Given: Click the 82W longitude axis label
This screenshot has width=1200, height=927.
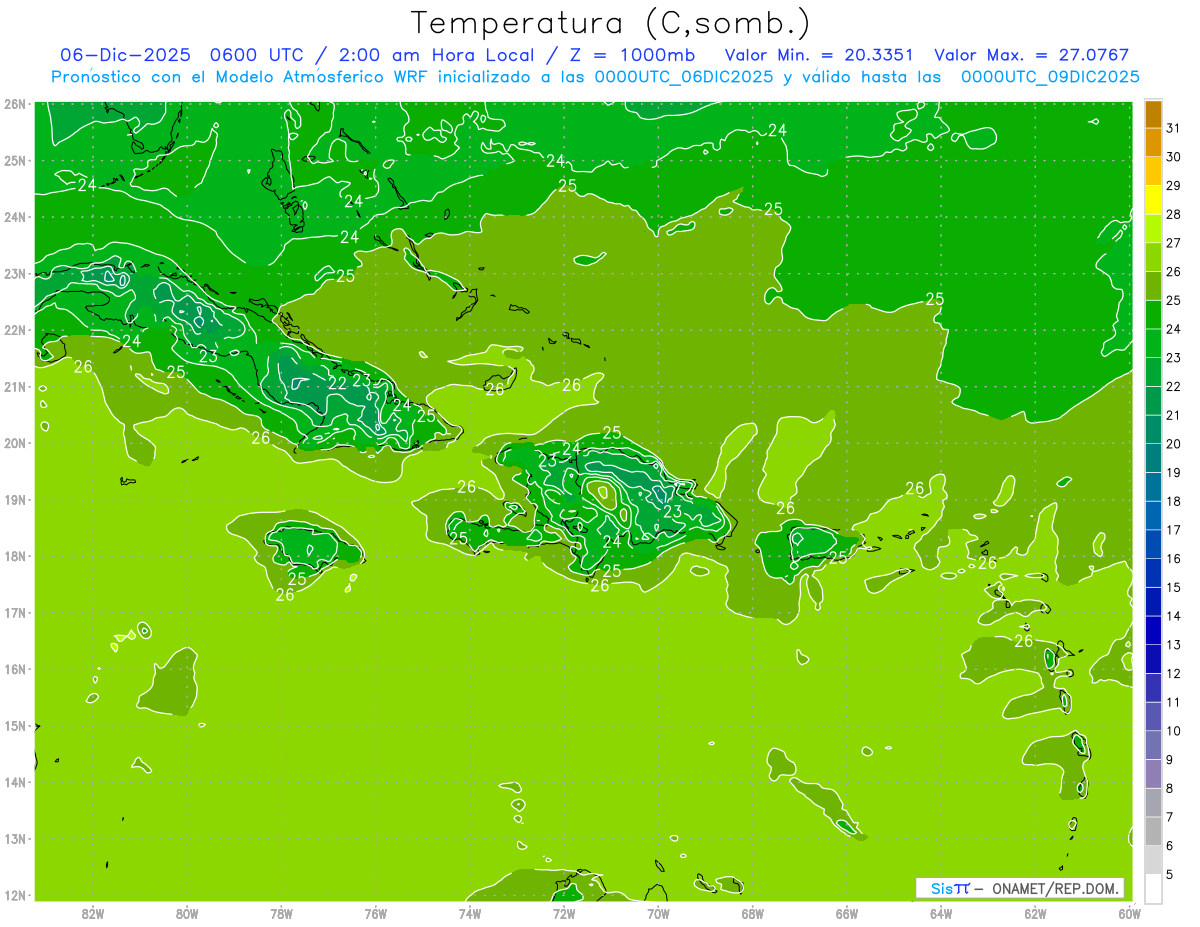Looking at the screenshot, I should tap(93, 913).
